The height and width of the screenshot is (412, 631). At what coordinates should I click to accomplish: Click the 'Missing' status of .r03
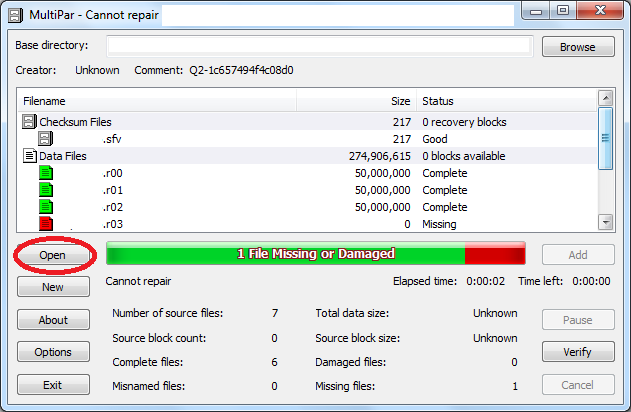tap(439, 224)
